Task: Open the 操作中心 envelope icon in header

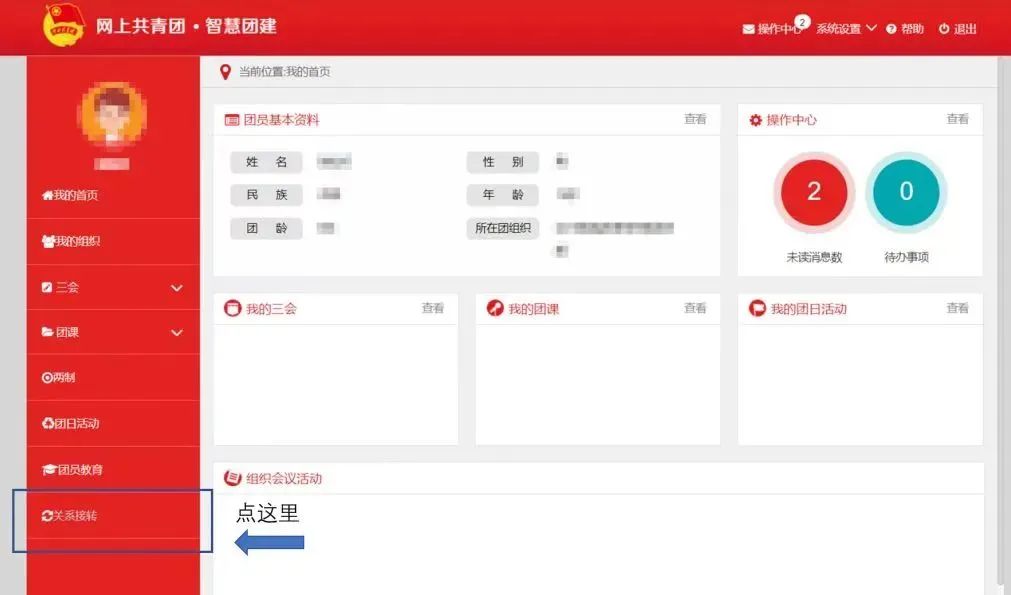Action: (x=748, y=29)
